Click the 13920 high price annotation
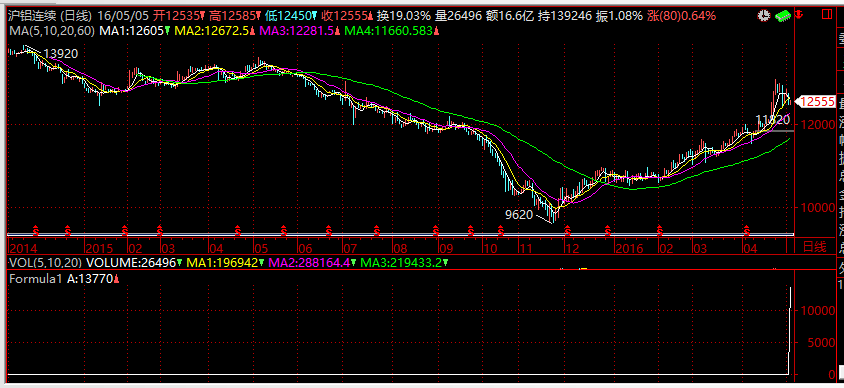844x388 pixels. tap(61, 54)
